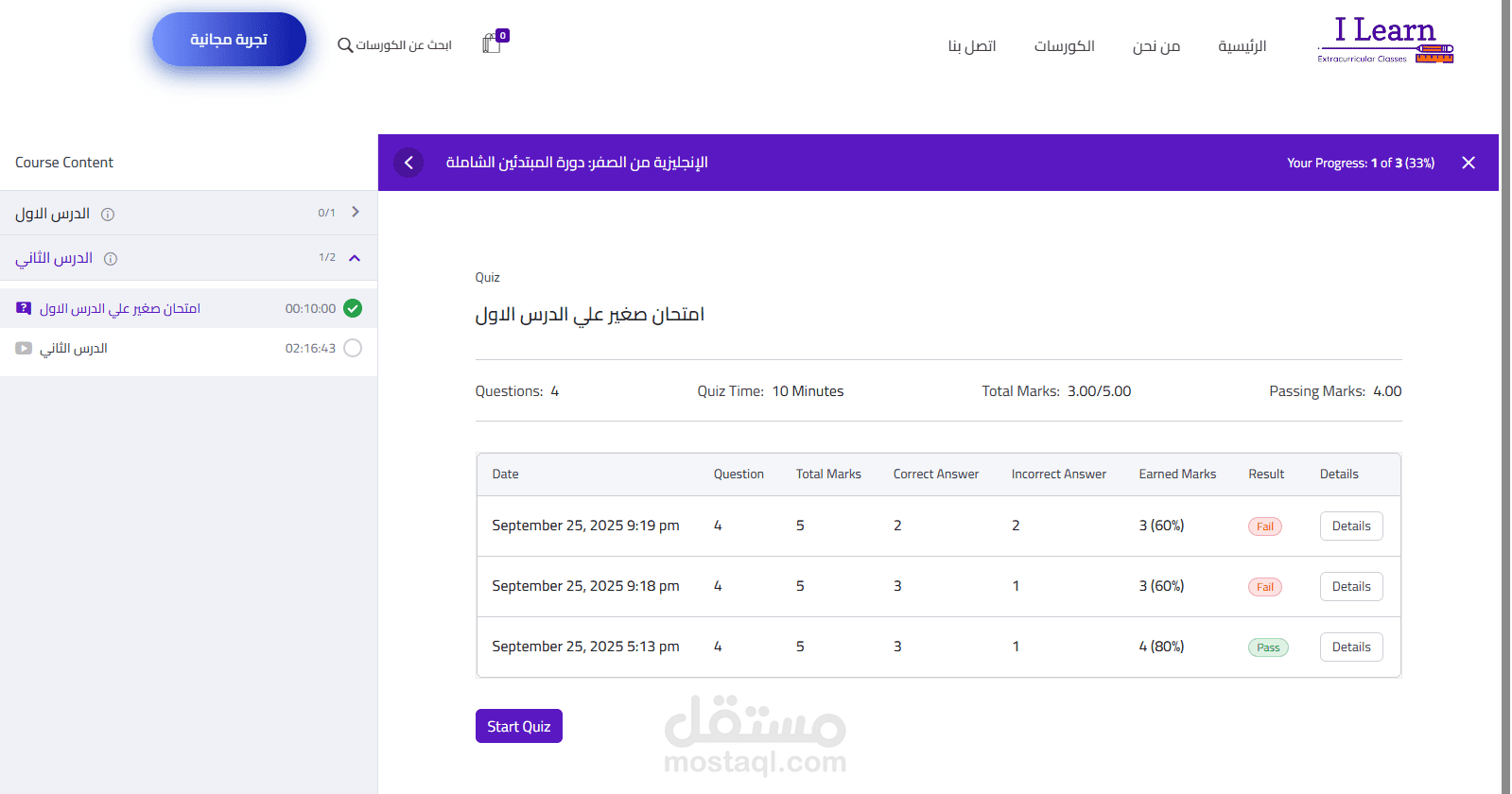Click the Quiz Time: 10 Minutes text
This screenshot has height=794, width=1512.
click(771, 391)
